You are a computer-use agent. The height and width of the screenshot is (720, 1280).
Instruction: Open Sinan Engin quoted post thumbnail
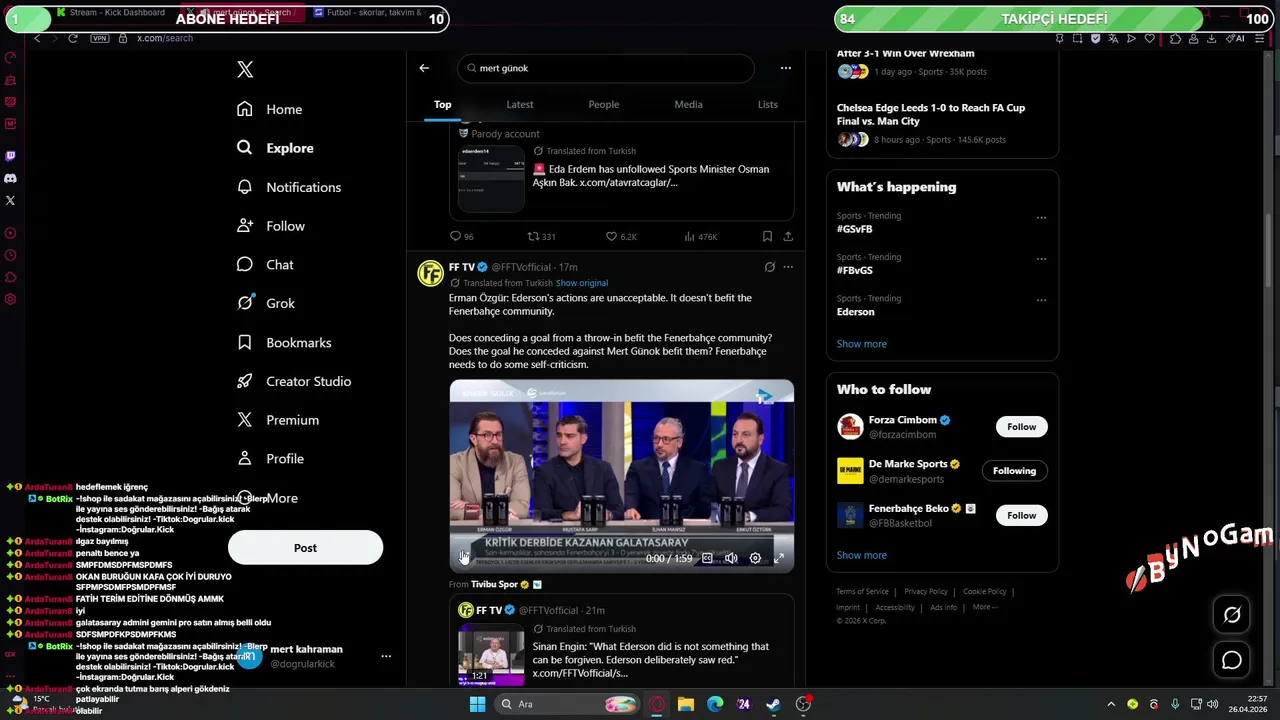tap(491, 656)
